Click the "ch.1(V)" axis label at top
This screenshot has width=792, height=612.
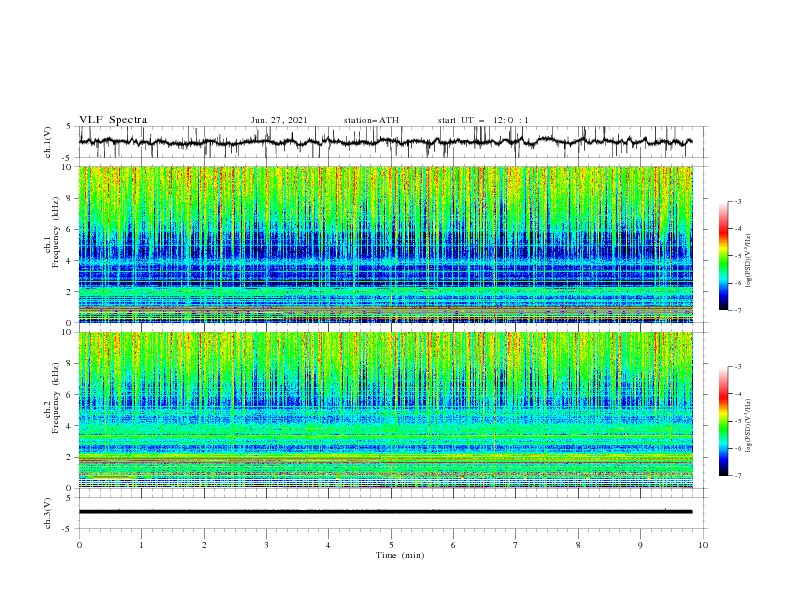point(47,142)
